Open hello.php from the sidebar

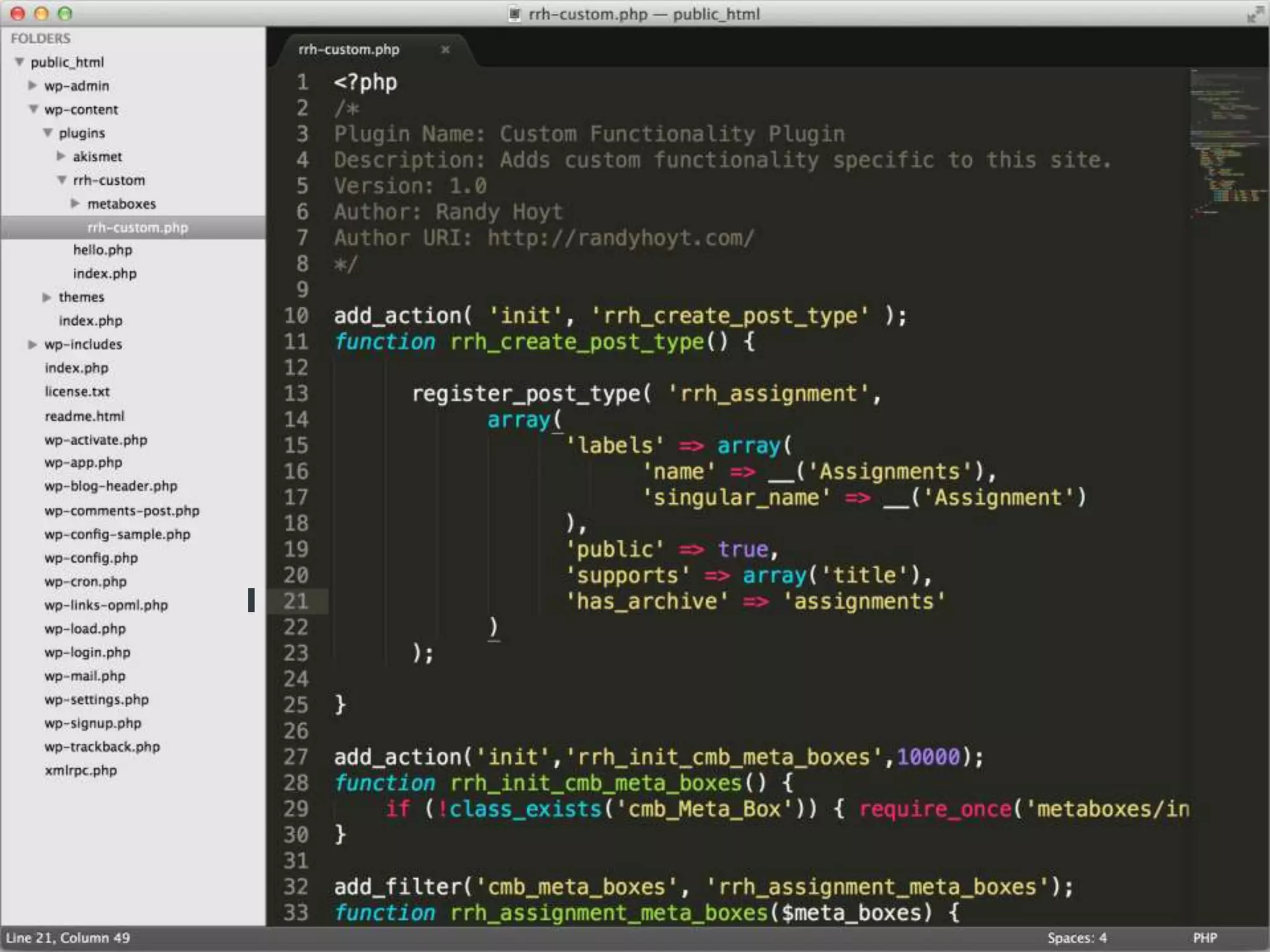102,250
